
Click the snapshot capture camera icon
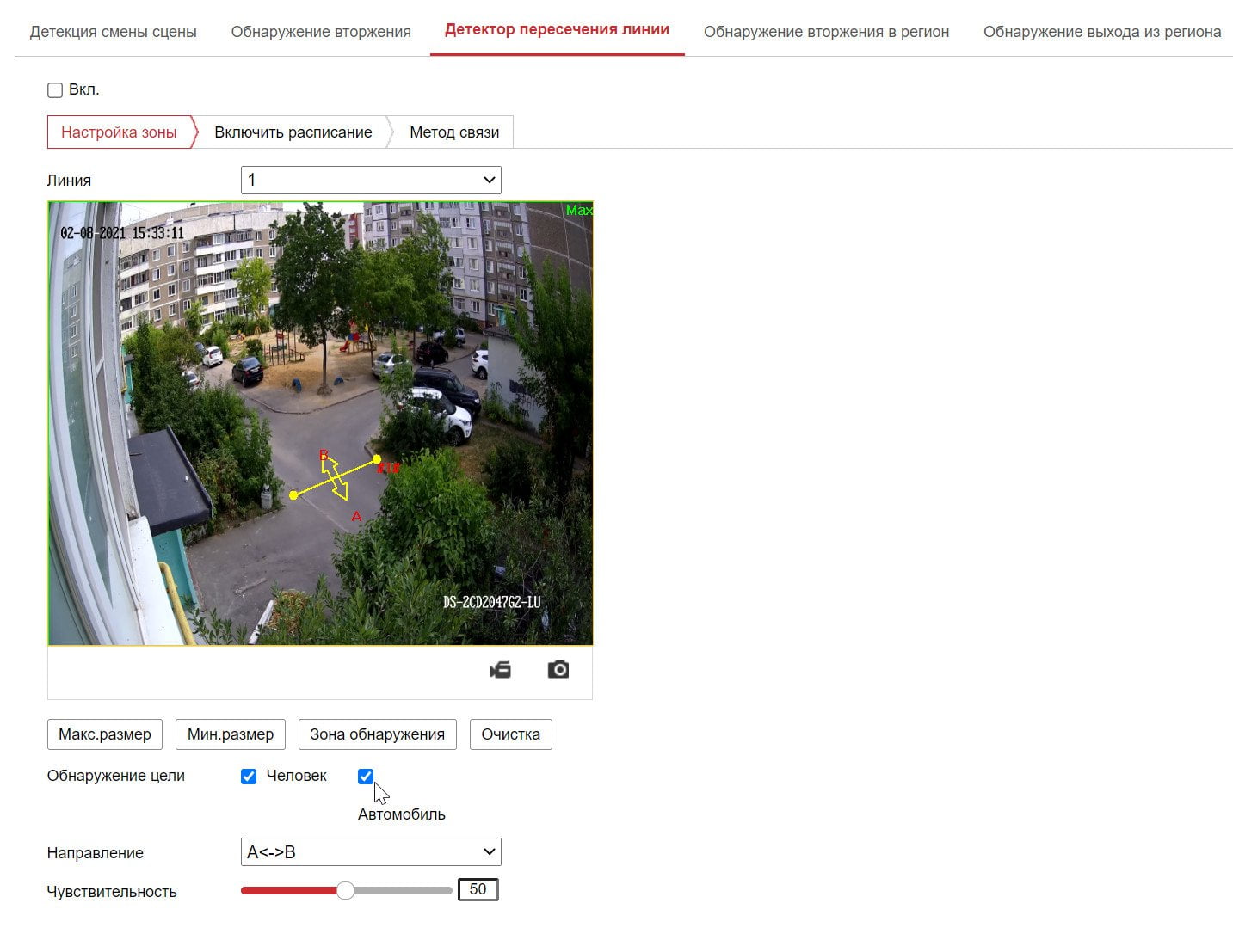(558, 669)
